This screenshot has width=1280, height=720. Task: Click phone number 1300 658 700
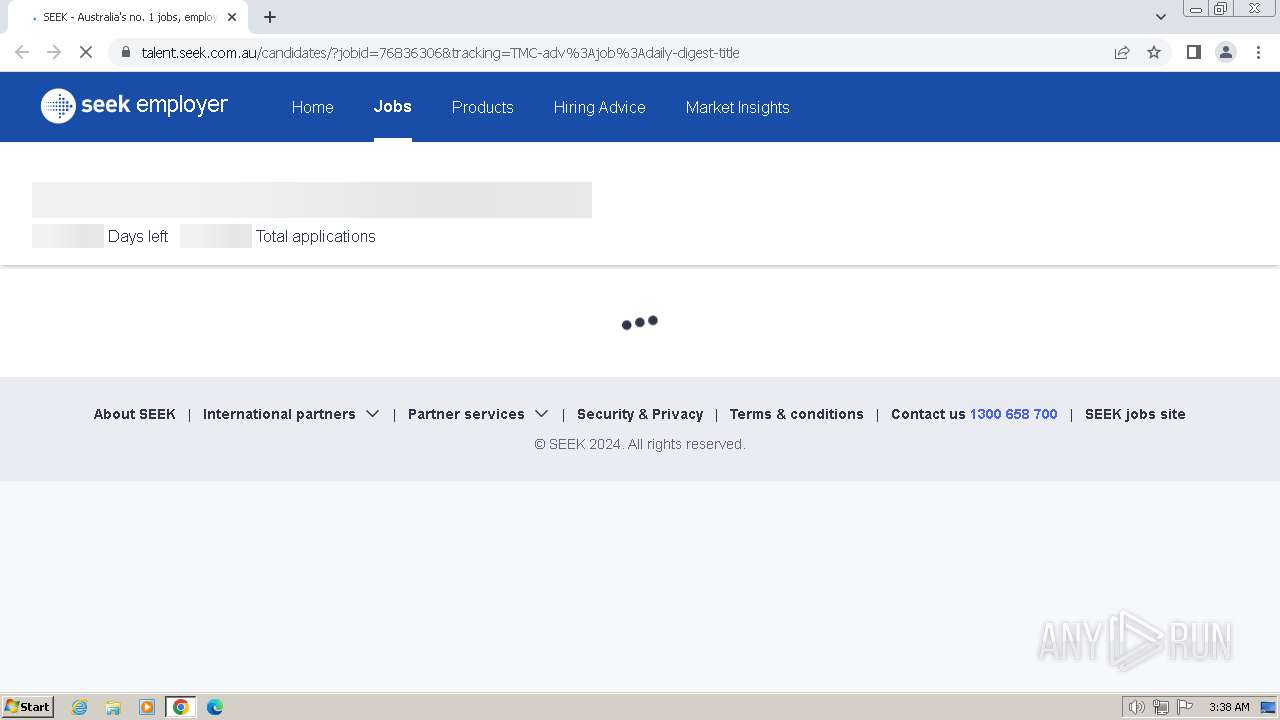tap(1013, 414)
